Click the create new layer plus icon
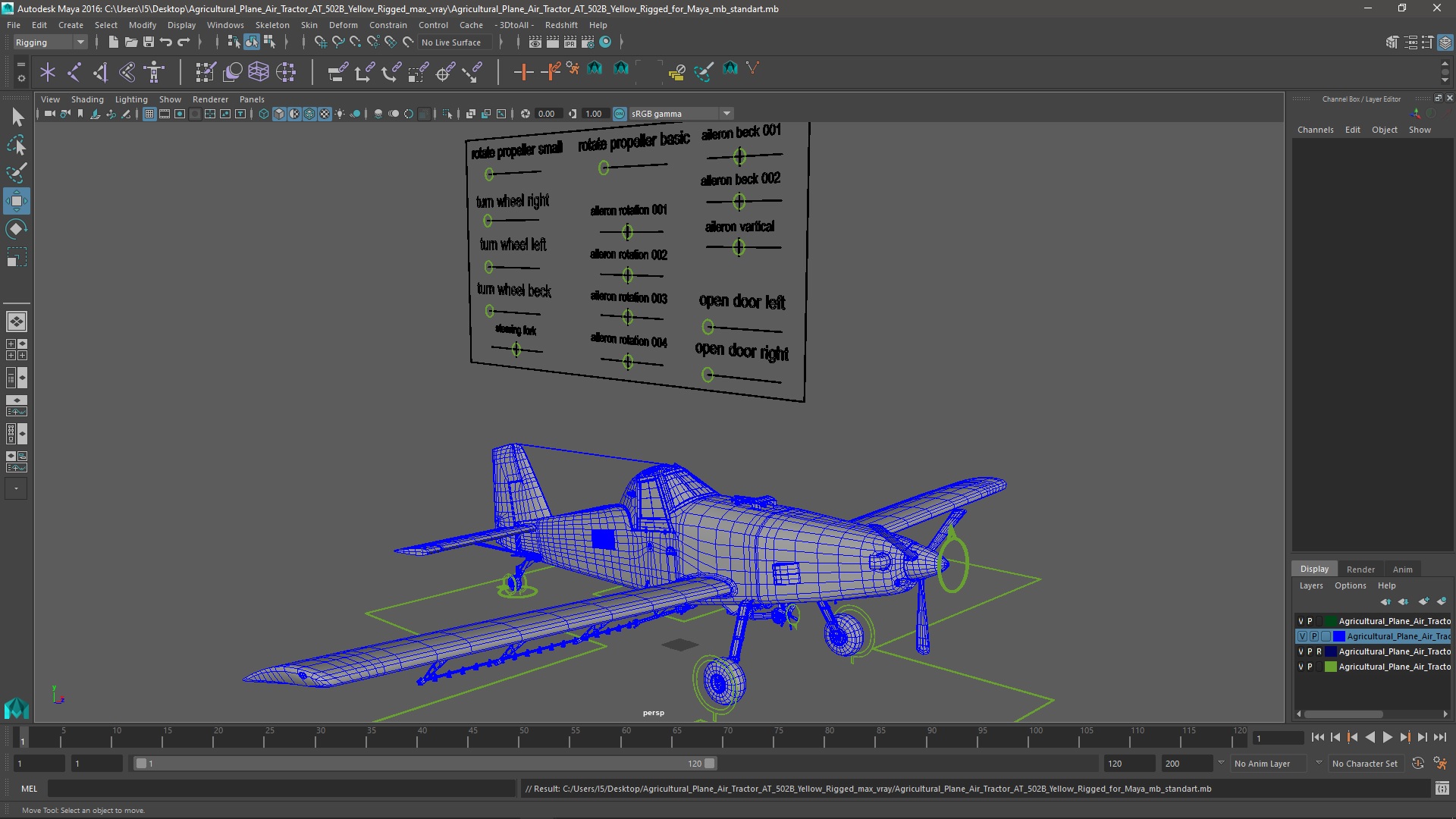1456x819 pixels. (x=1423, y=601)
